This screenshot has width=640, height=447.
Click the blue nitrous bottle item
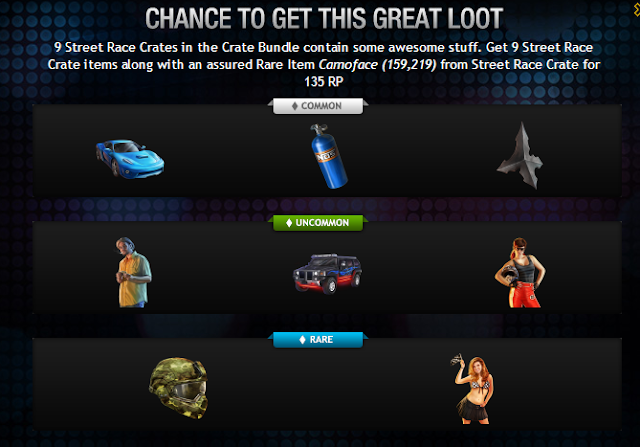(329, 156)
